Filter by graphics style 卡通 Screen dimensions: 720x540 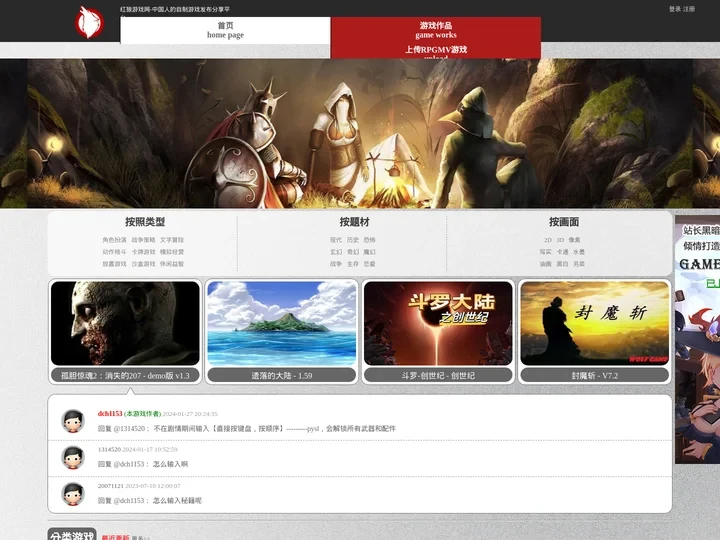[x=562, y=252]
